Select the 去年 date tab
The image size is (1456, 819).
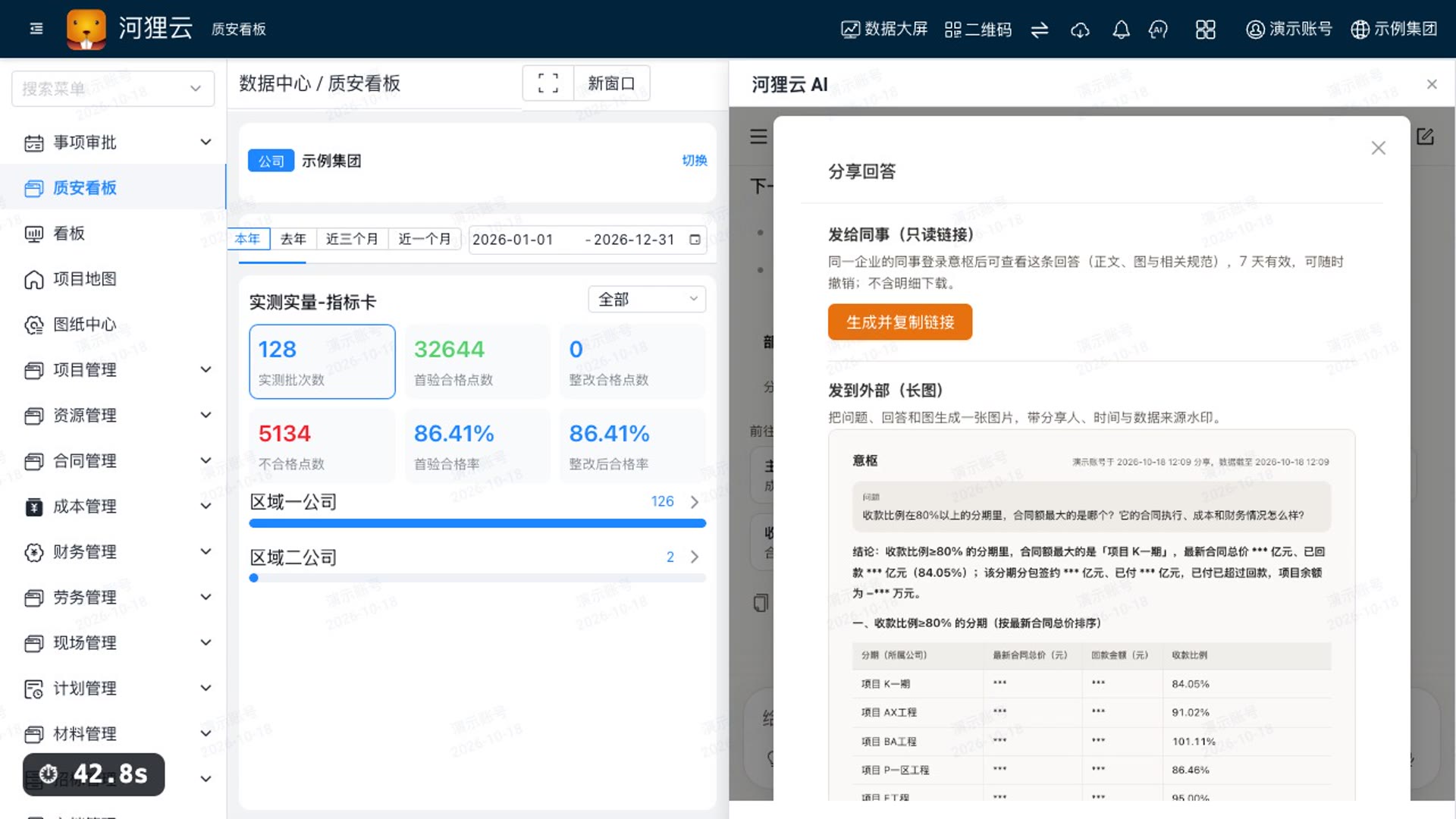point(293,239)
